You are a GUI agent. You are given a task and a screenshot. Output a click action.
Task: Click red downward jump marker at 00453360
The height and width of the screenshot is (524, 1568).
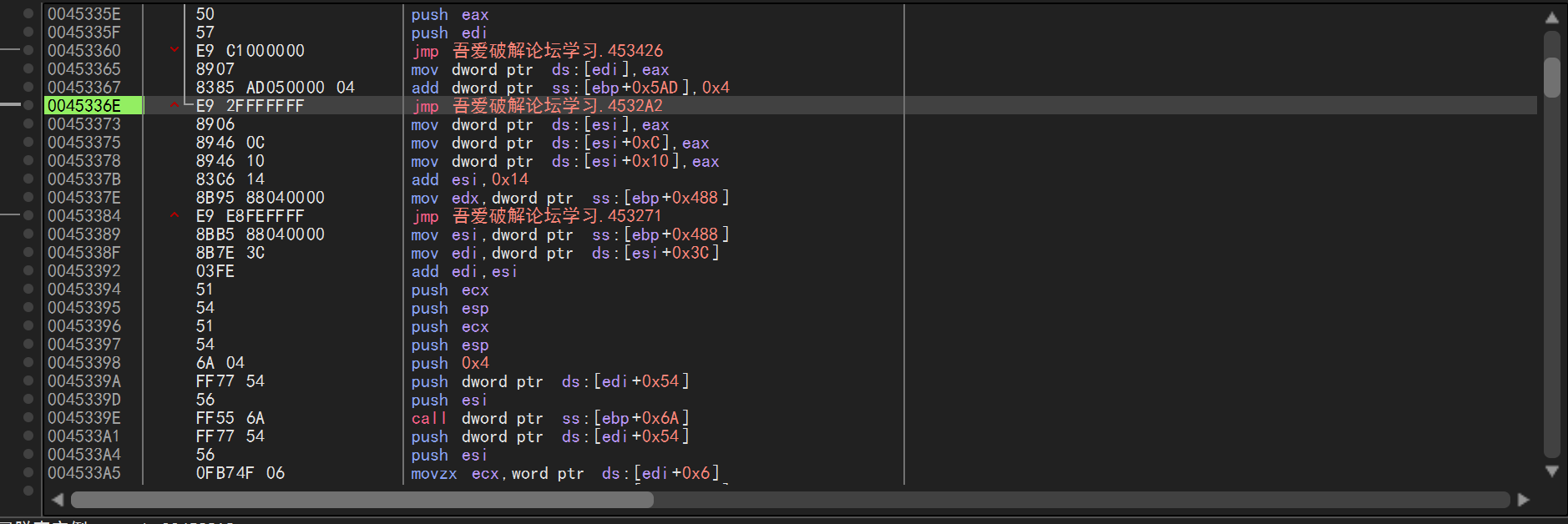coord(175,50)
